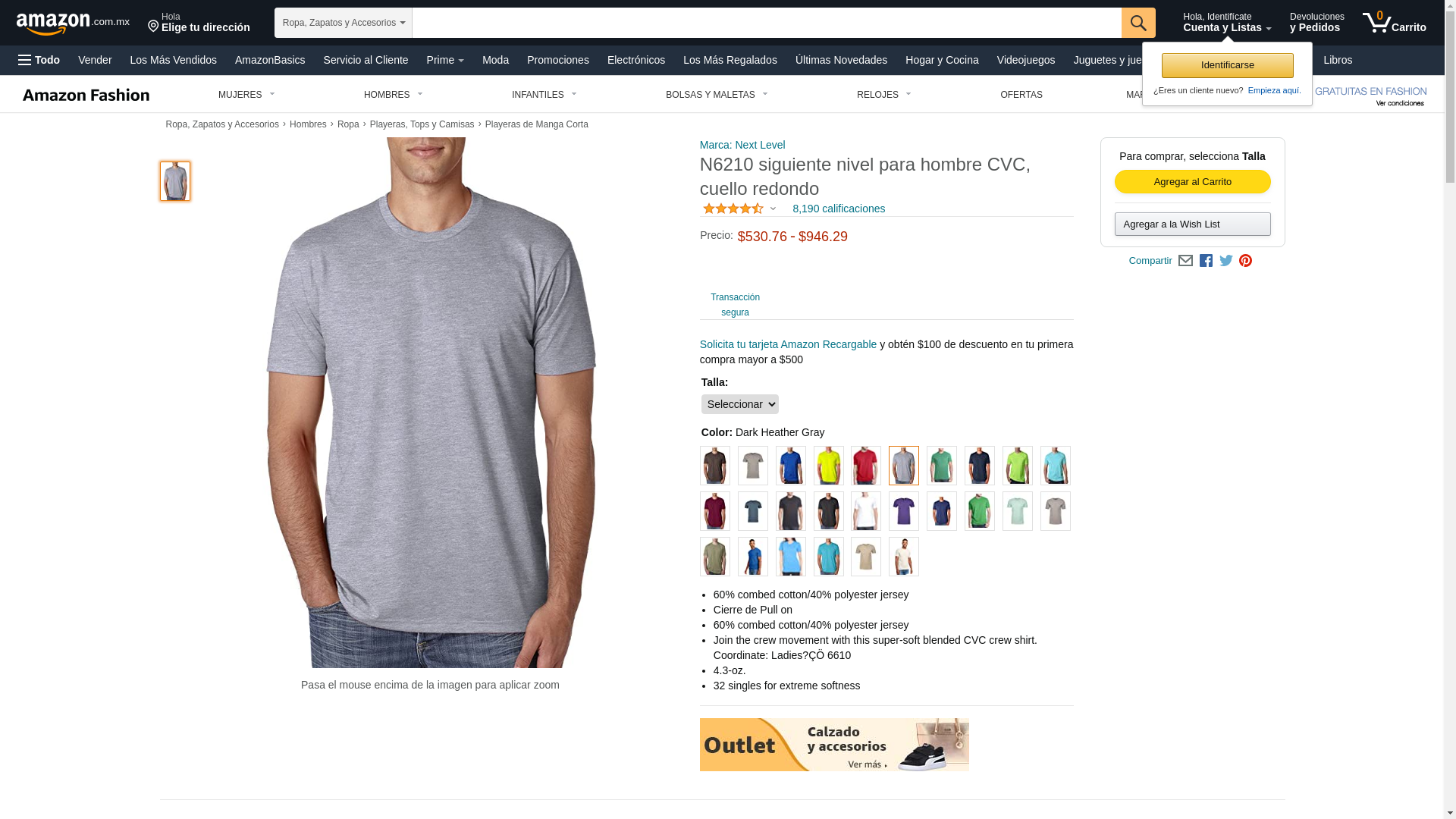1456x819 pixels.
Task: Click the gray shirt image thumbnail
Action: click(x=175, y=181)
